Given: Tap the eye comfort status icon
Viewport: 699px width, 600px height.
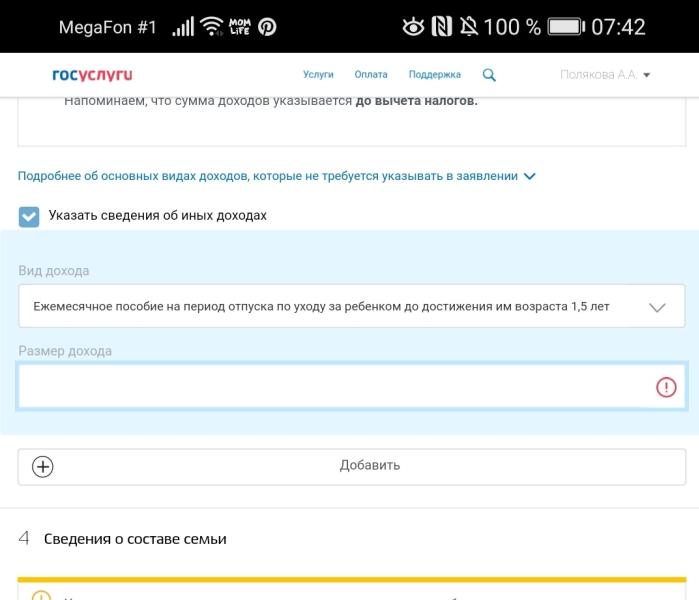Looking at the screenshot, I should 411,27.
